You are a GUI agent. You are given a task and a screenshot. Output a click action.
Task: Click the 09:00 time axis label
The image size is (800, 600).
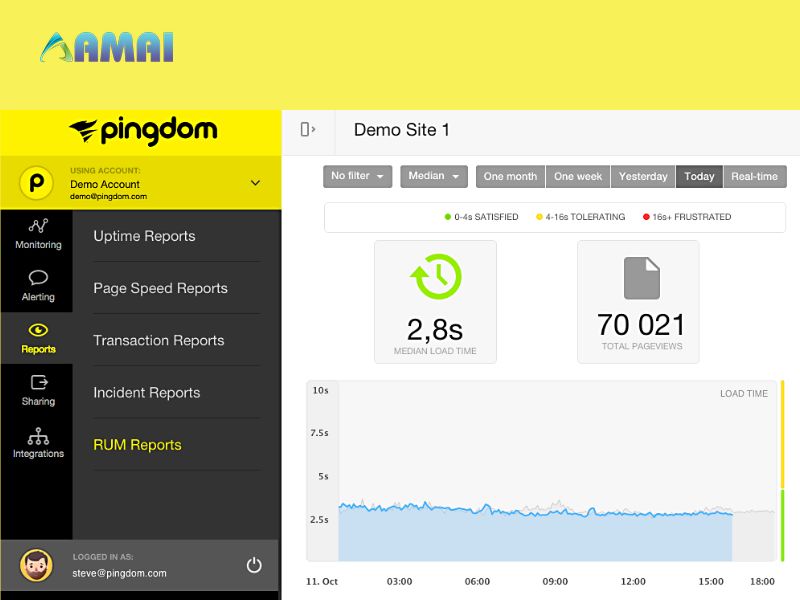pos(555,582)
